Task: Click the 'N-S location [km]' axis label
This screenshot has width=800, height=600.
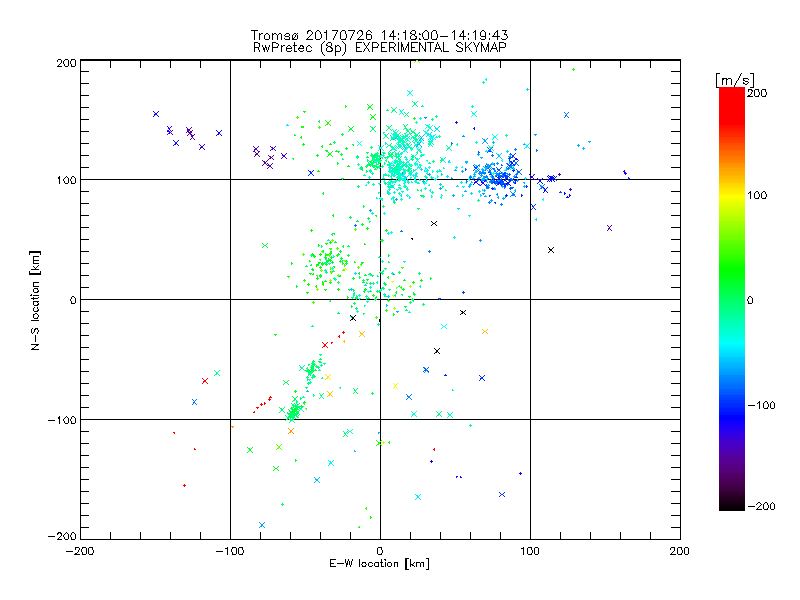Action: click(35, 300)
